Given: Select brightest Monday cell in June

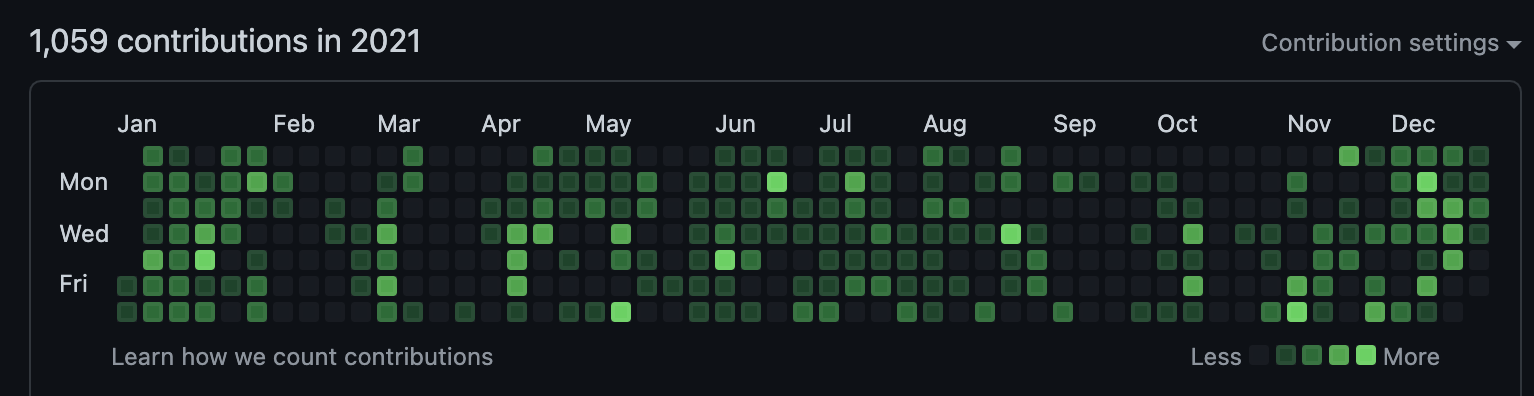Looking at the screenshot, I should tap(777, 182).
